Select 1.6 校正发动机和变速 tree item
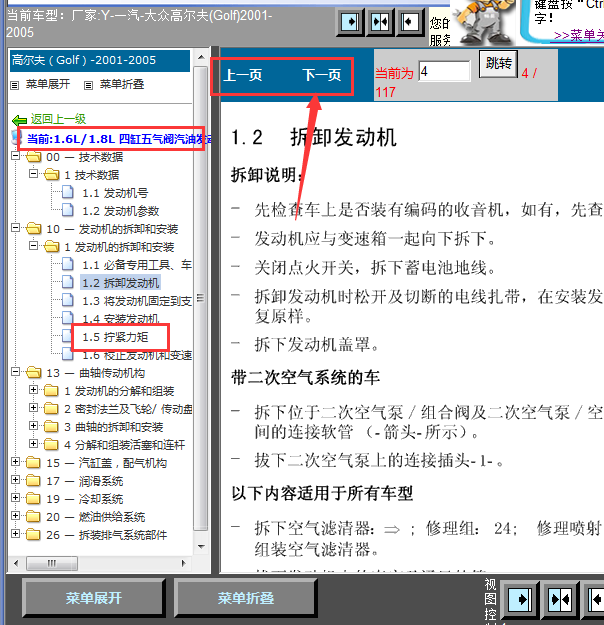Screen dimensions: 604x625 [x=137, y=355]
